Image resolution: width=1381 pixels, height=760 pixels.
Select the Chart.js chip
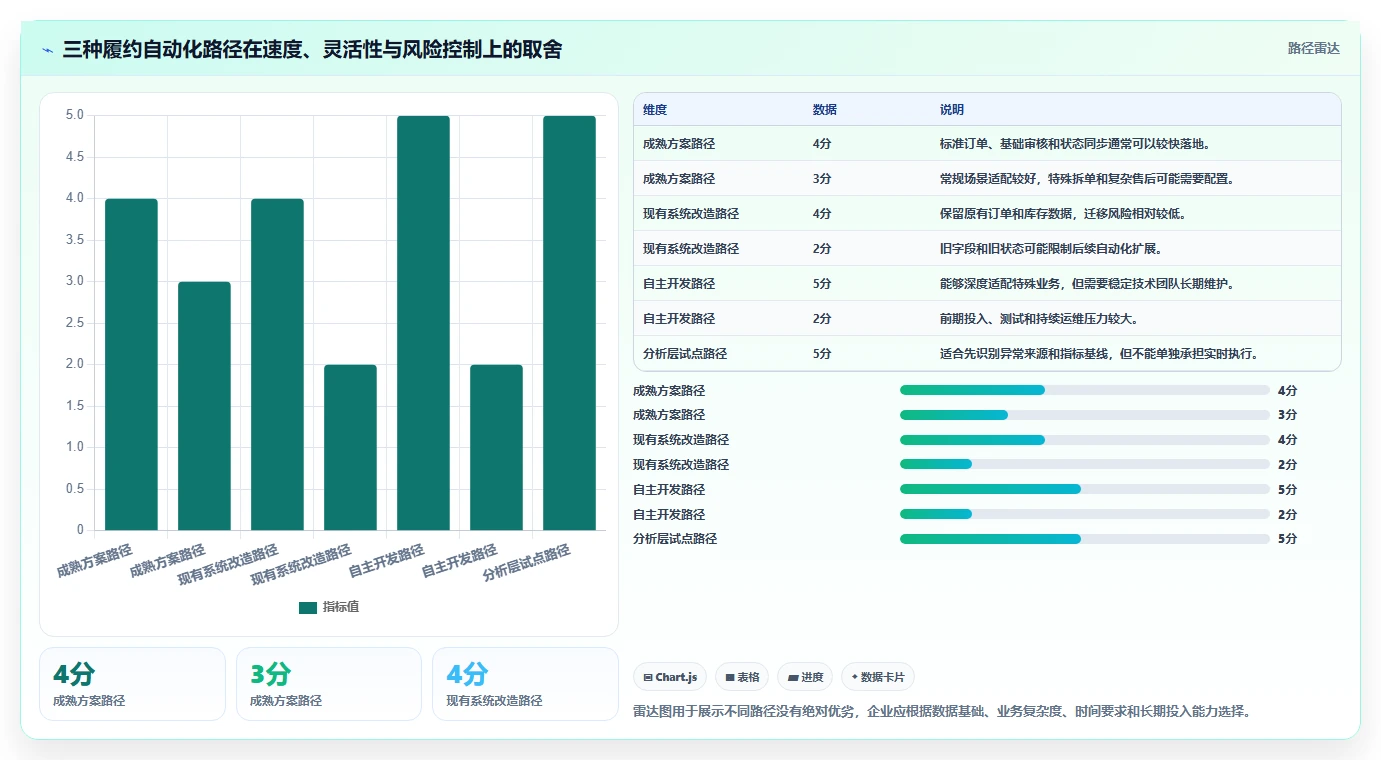[x=670, y=677]
